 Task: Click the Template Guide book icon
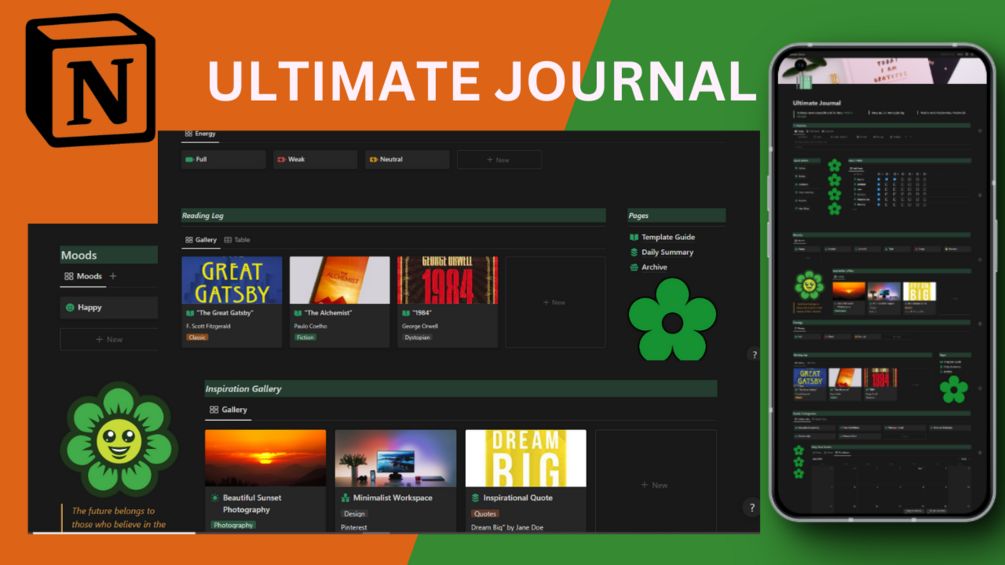(x=634, y=237)
